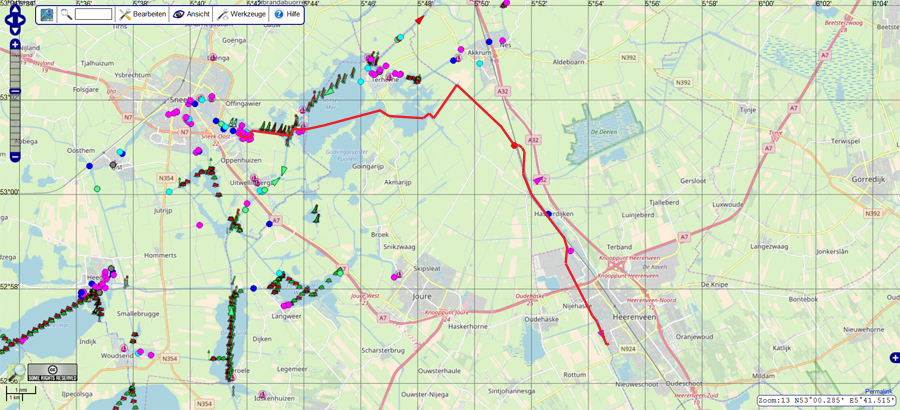Screen dimensions: 900x410
Task: Click the magnifier search icon in toolbar
Action: [66, 14]
